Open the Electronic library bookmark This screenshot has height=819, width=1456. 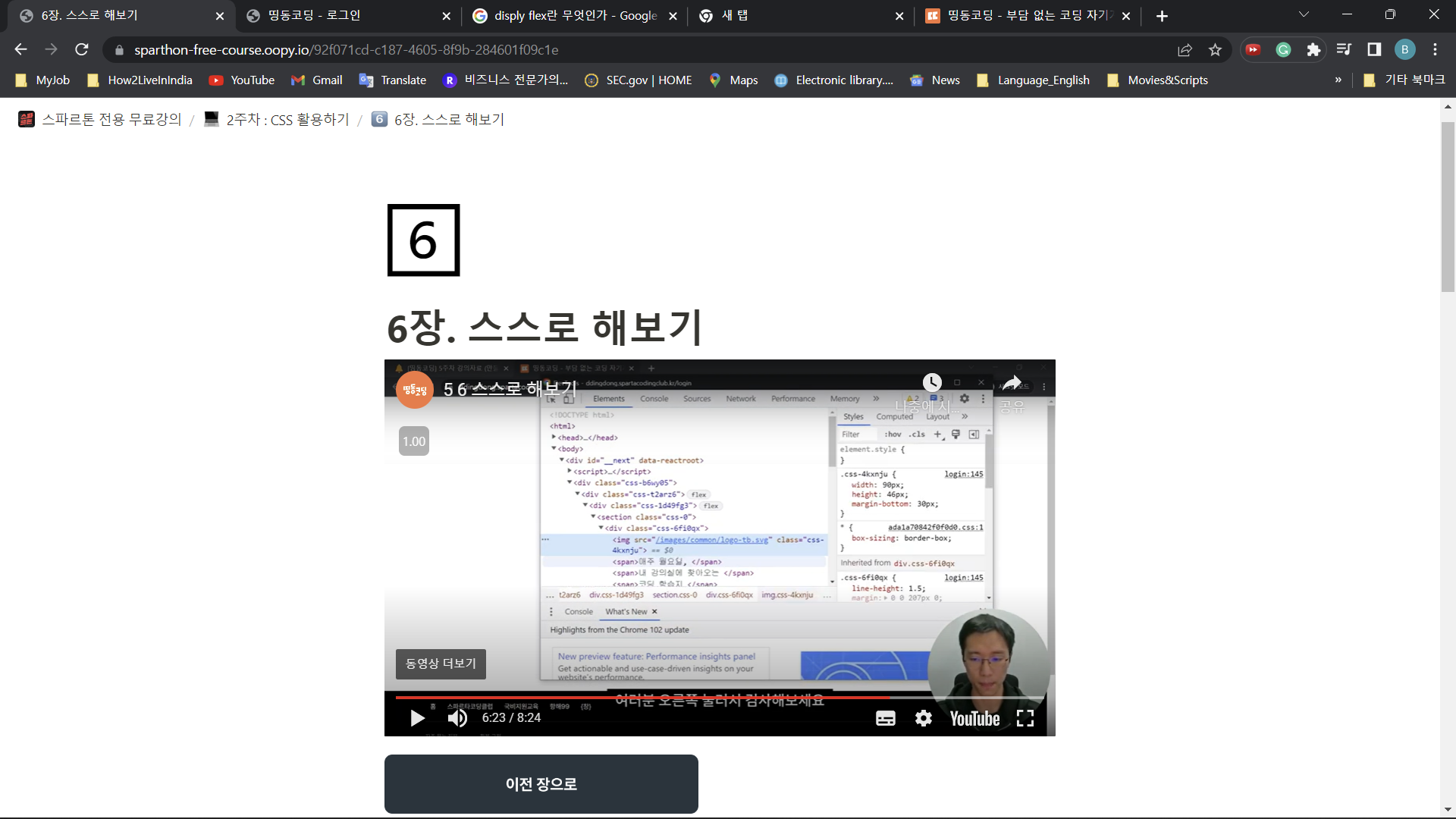[x=834, y=80]
